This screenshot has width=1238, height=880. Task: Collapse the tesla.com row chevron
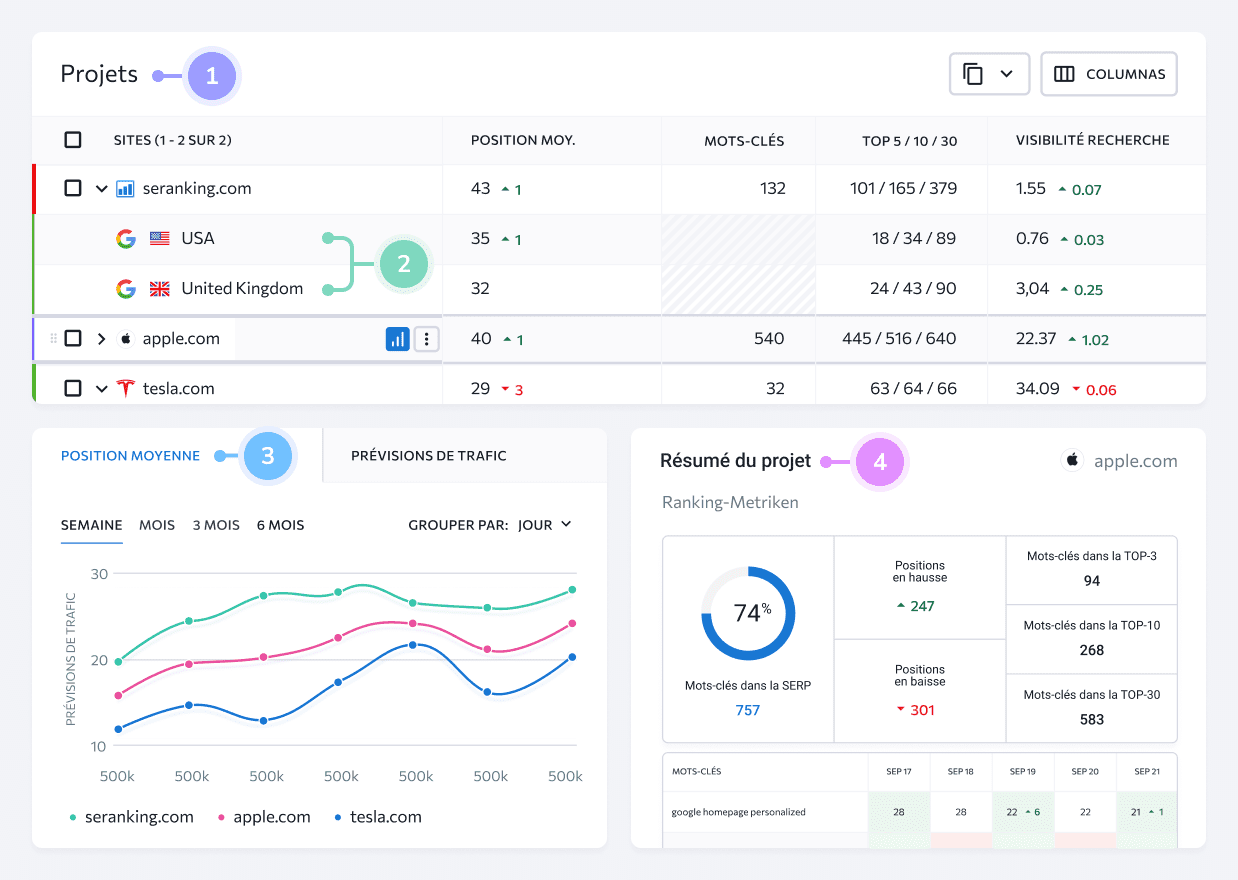pyautogui.click(x=101, y=388)
